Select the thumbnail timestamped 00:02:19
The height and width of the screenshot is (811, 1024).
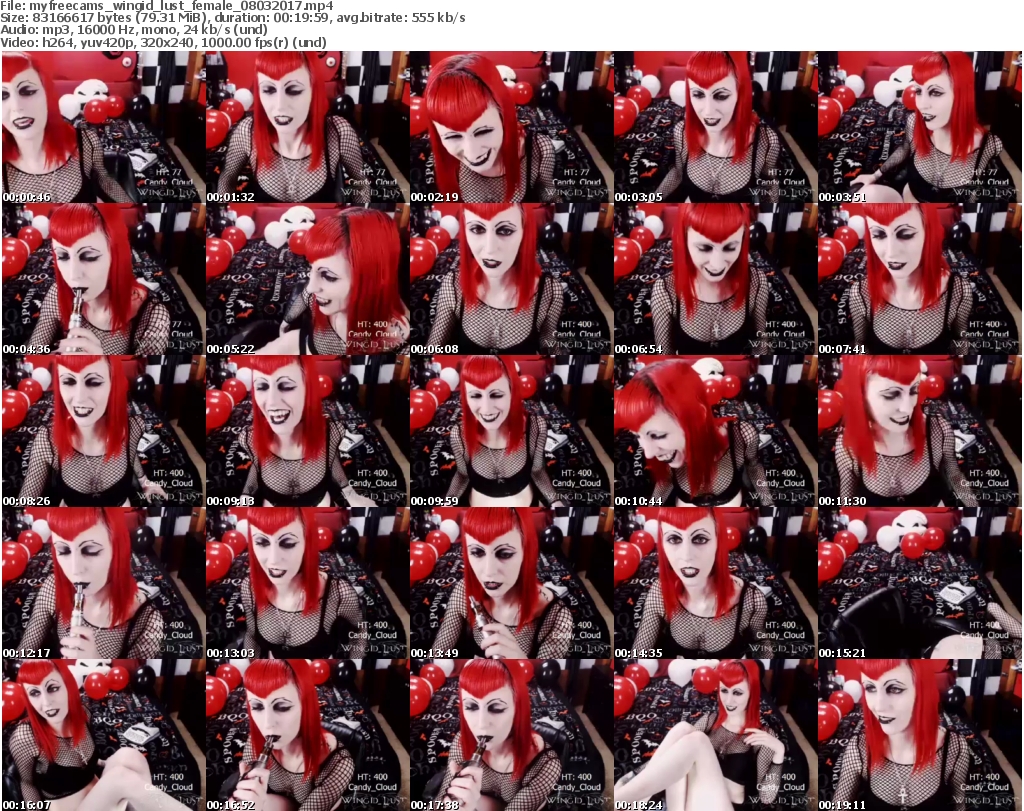(511, 127)
